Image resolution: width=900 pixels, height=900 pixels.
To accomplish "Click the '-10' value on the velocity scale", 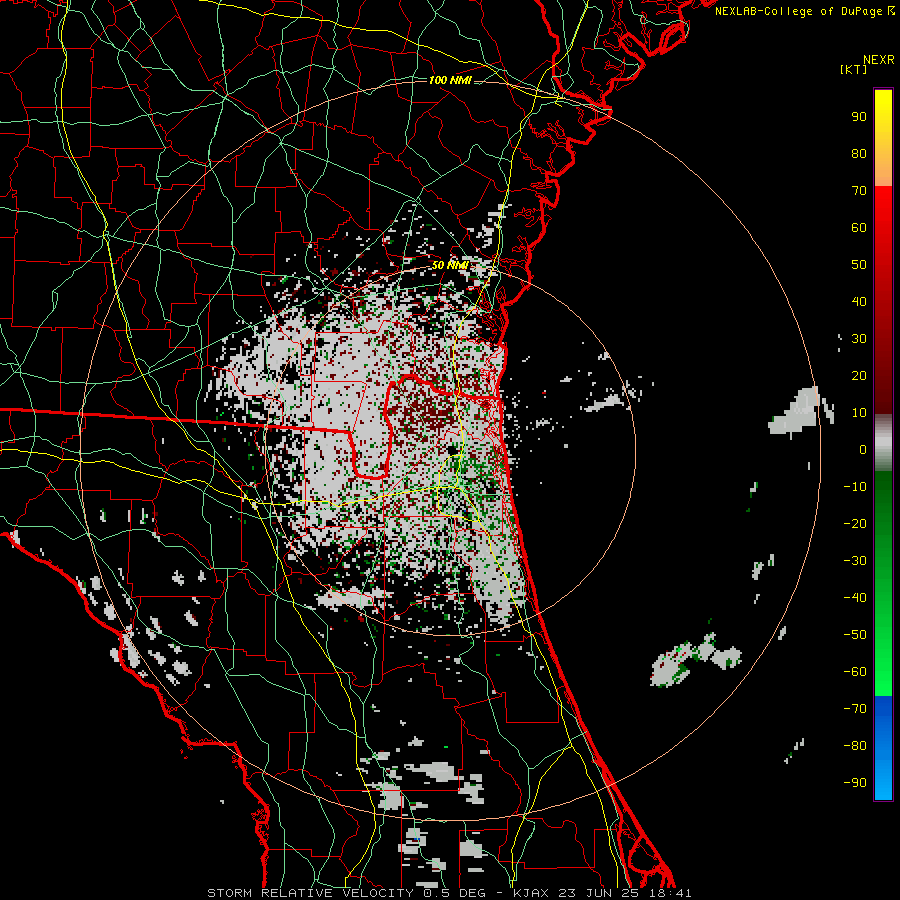I will [855, 487].
